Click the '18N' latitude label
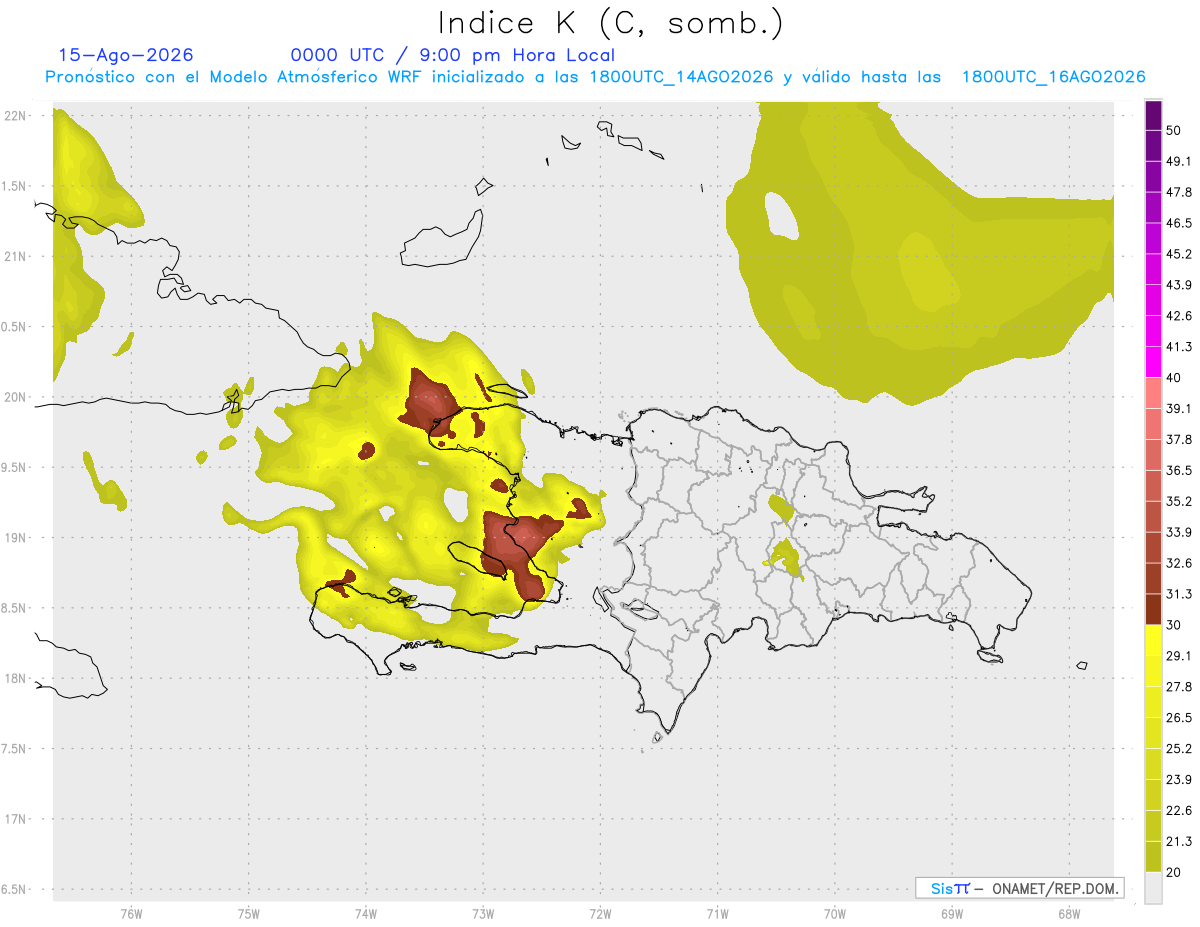This screenshot has height=927, width=1200. click(x=15, y=678)
